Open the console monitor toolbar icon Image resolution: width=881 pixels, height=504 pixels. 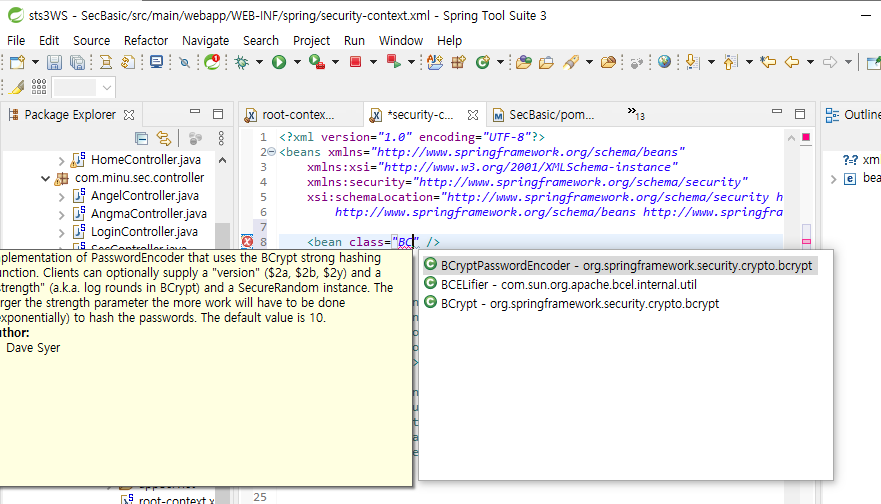pyautogui.click(x=156, y=62)
